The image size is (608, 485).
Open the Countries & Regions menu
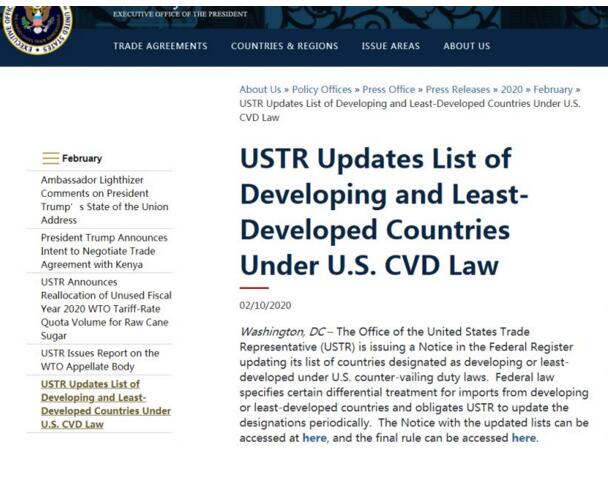pos(284,46)
